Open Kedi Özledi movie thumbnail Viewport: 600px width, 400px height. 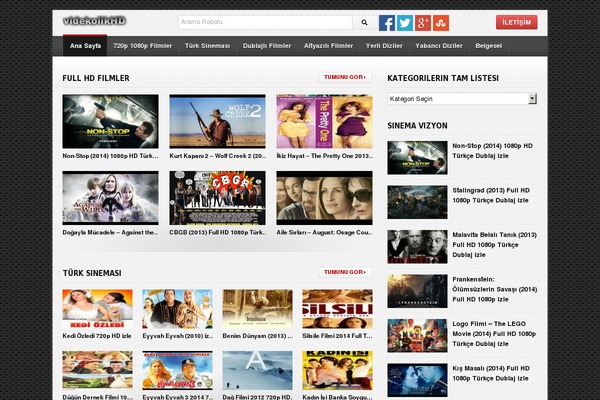tap(98, 309)
